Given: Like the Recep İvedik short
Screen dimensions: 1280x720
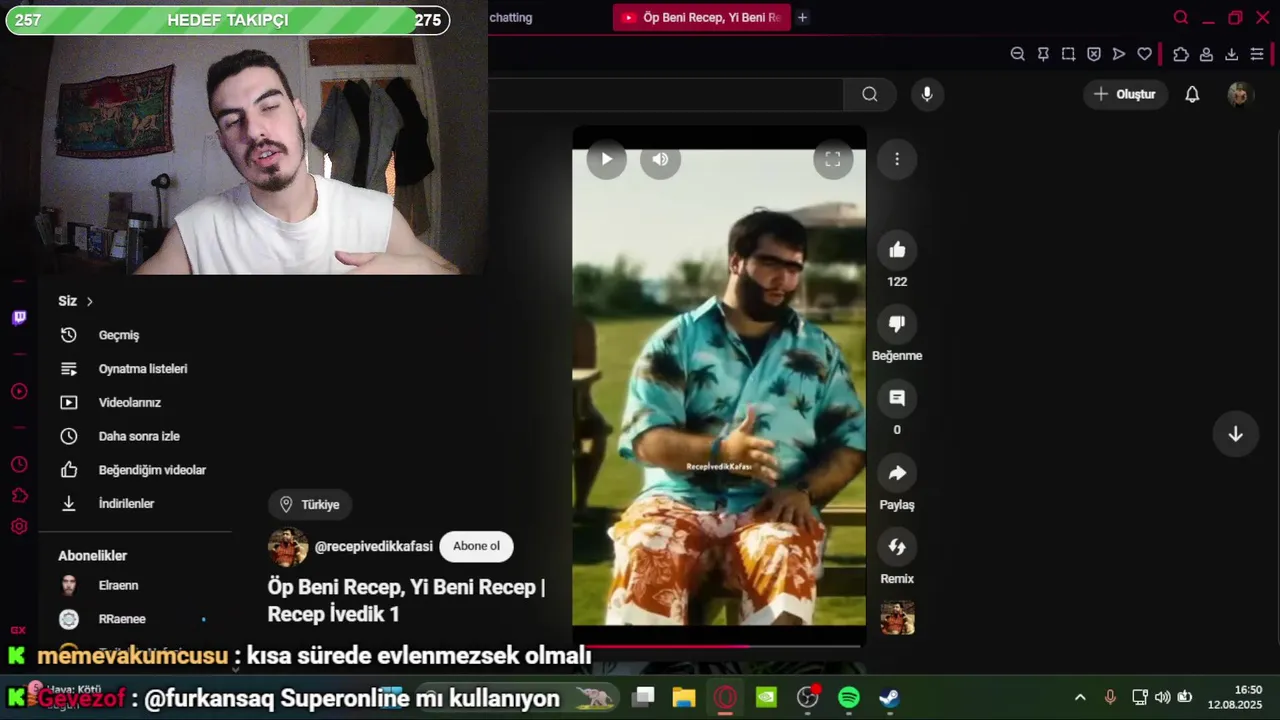Looking at the screenshot, I should (897, 250).
